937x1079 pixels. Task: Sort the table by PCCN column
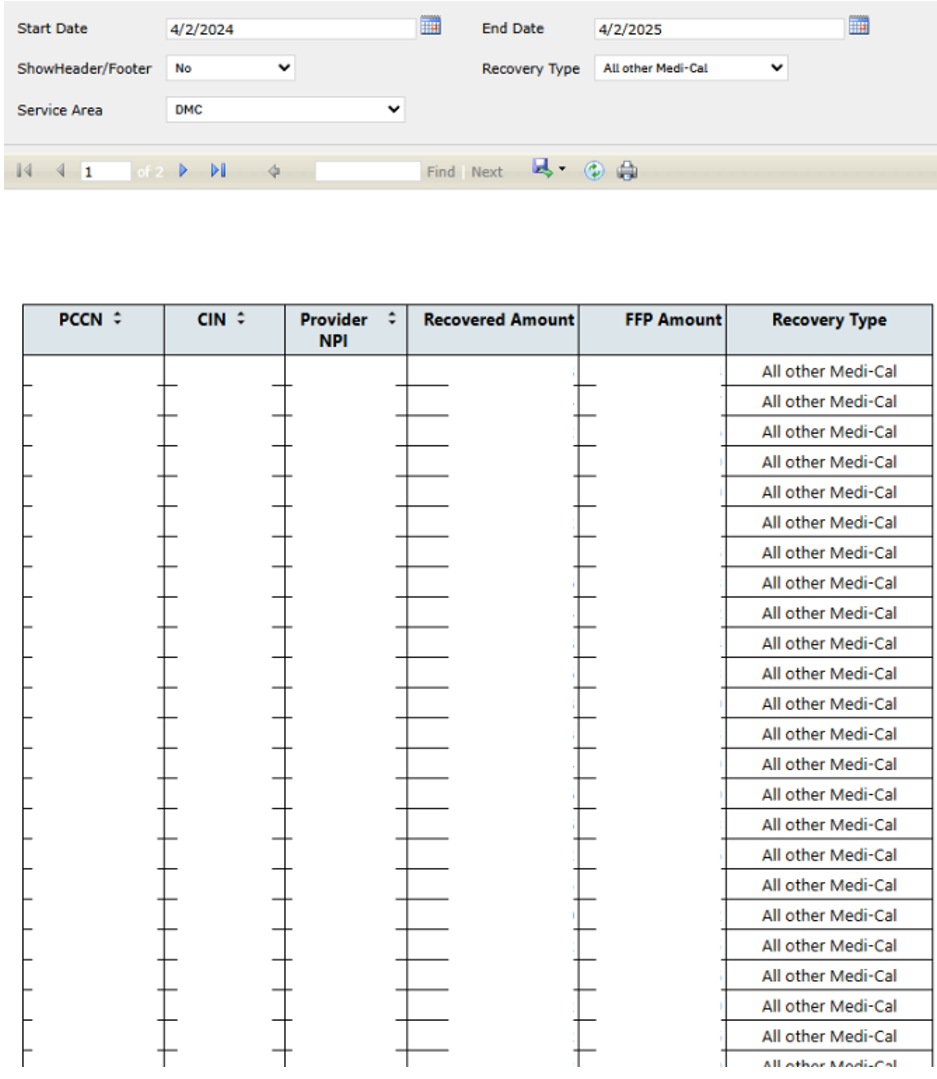(117, 319)
